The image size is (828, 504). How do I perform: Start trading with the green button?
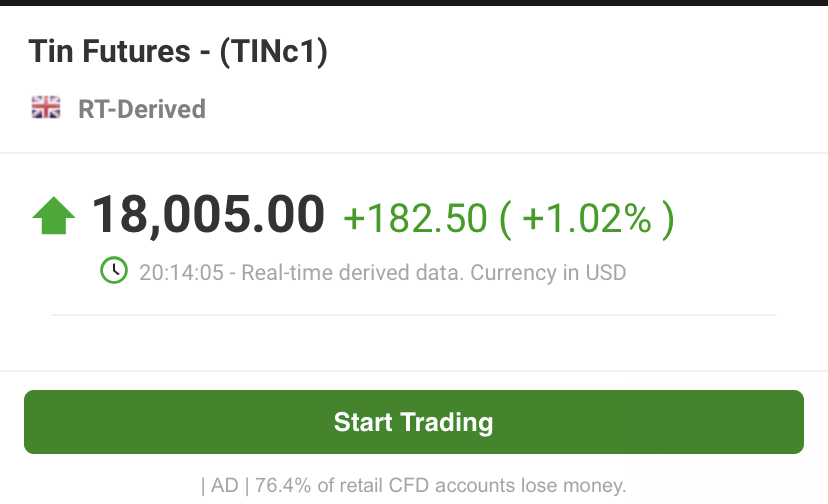(414, 422)
